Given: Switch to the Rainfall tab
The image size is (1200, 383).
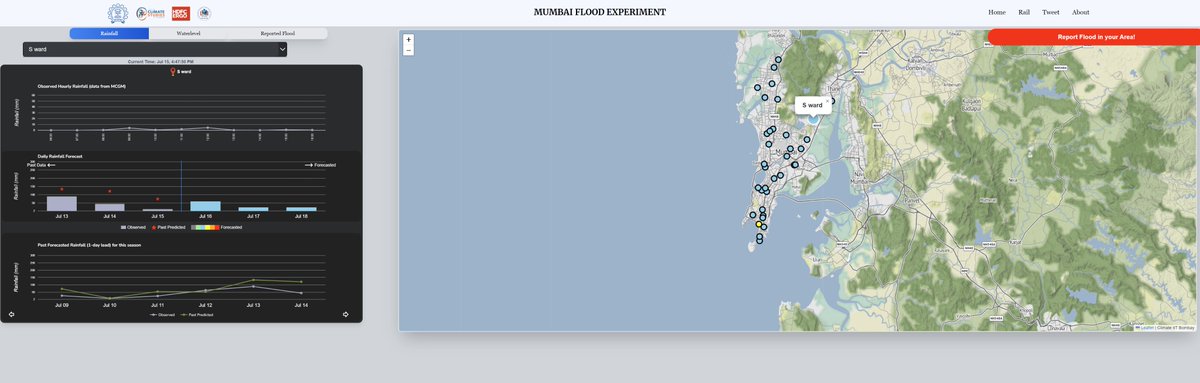Looking at the screenshot, I should coord(109,33).
